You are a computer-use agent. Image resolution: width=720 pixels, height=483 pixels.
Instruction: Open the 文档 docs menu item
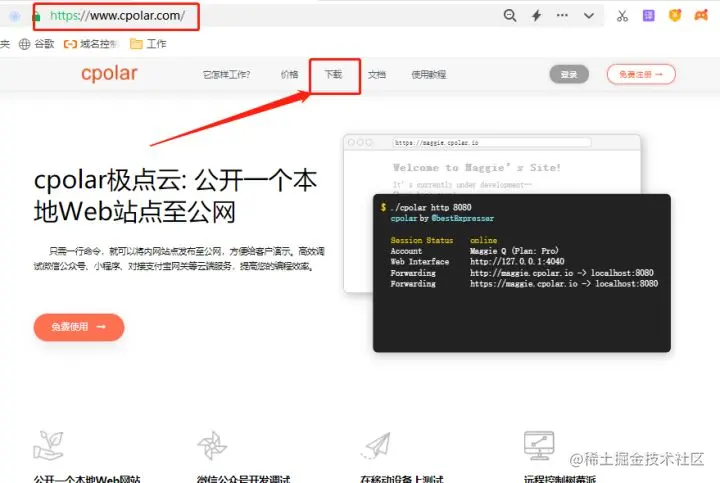click(x=377, y=74)
